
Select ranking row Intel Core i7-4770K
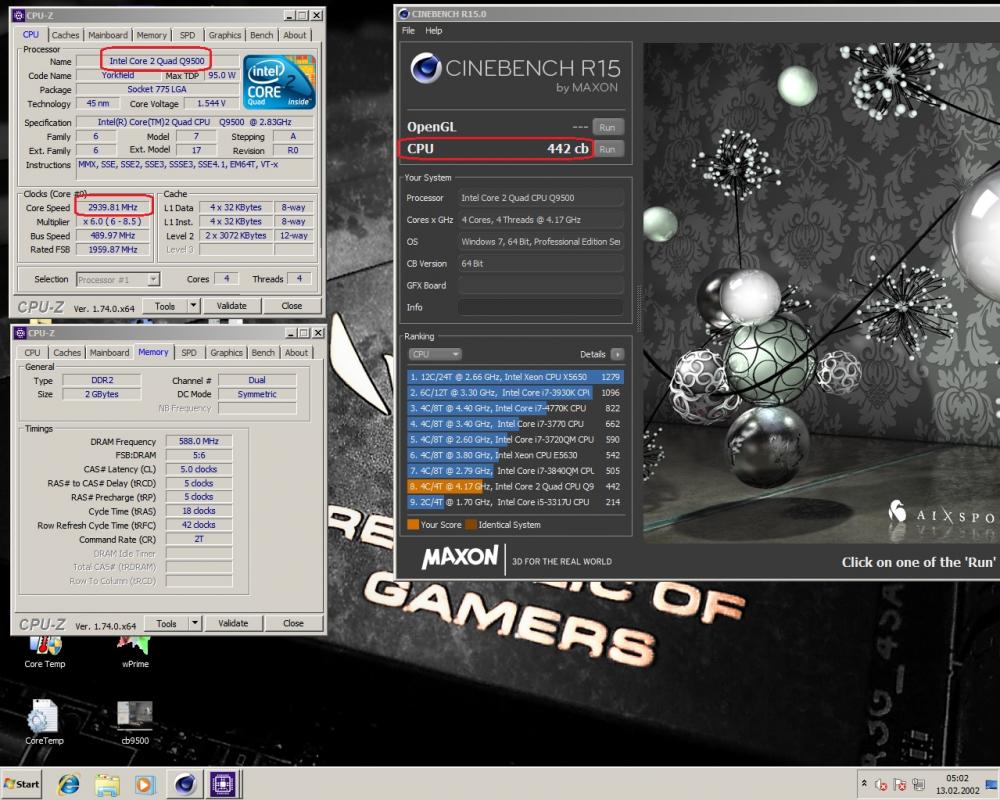[515, 408]
